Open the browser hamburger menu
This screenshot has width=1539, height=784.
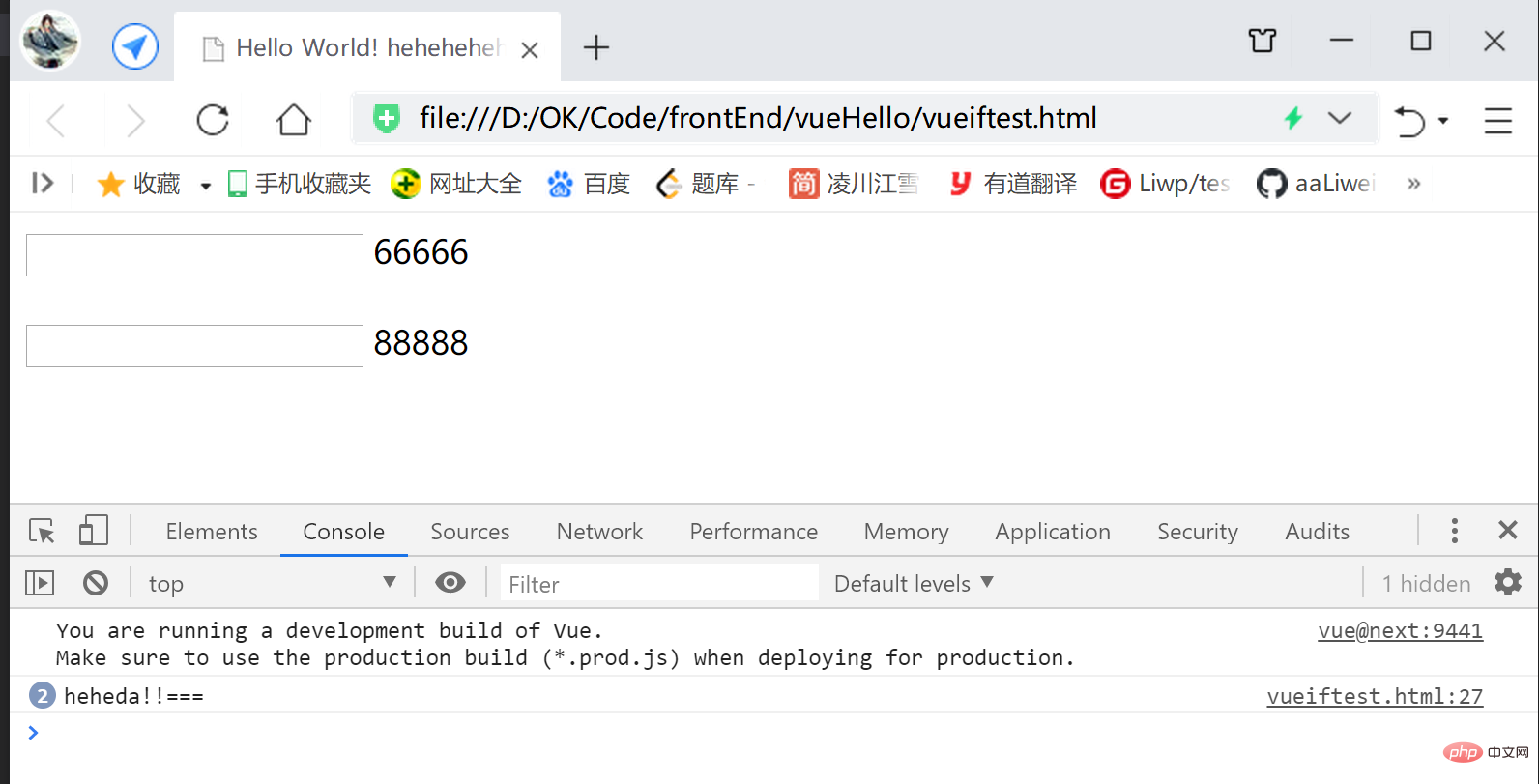click(x=1498, y=120)
